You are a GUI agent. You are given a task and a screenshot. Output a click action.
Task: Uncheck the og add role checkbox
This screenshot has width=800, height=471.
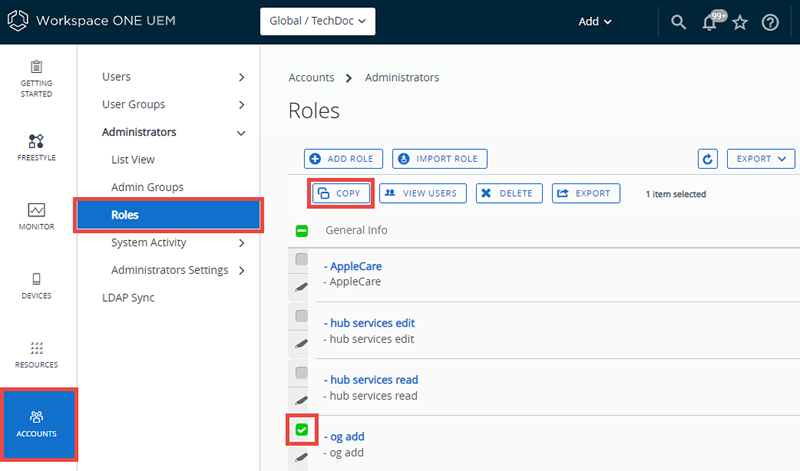pos(302,430)
